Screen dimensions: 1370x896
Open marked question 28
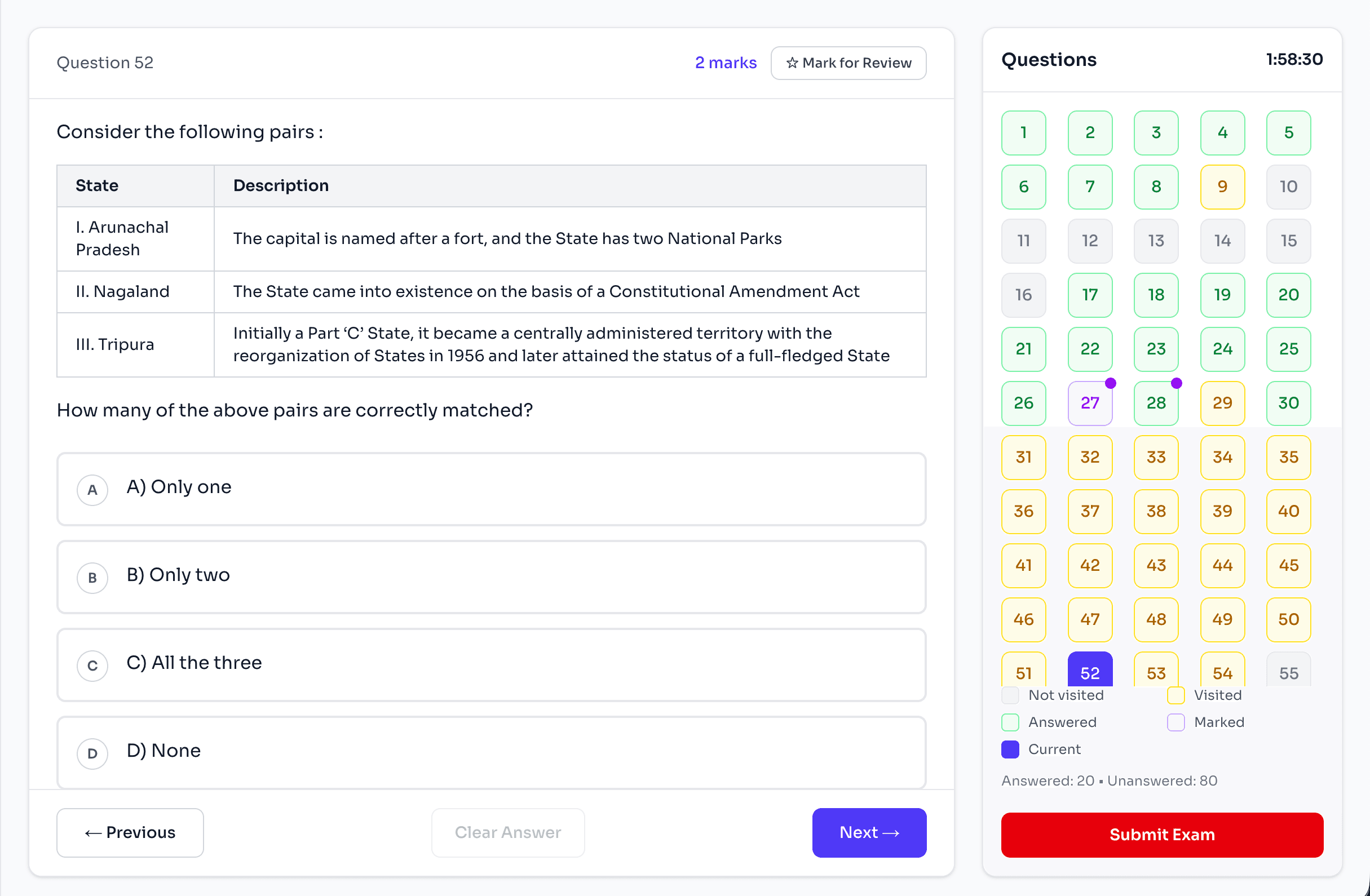click(x=1155, y=403)
